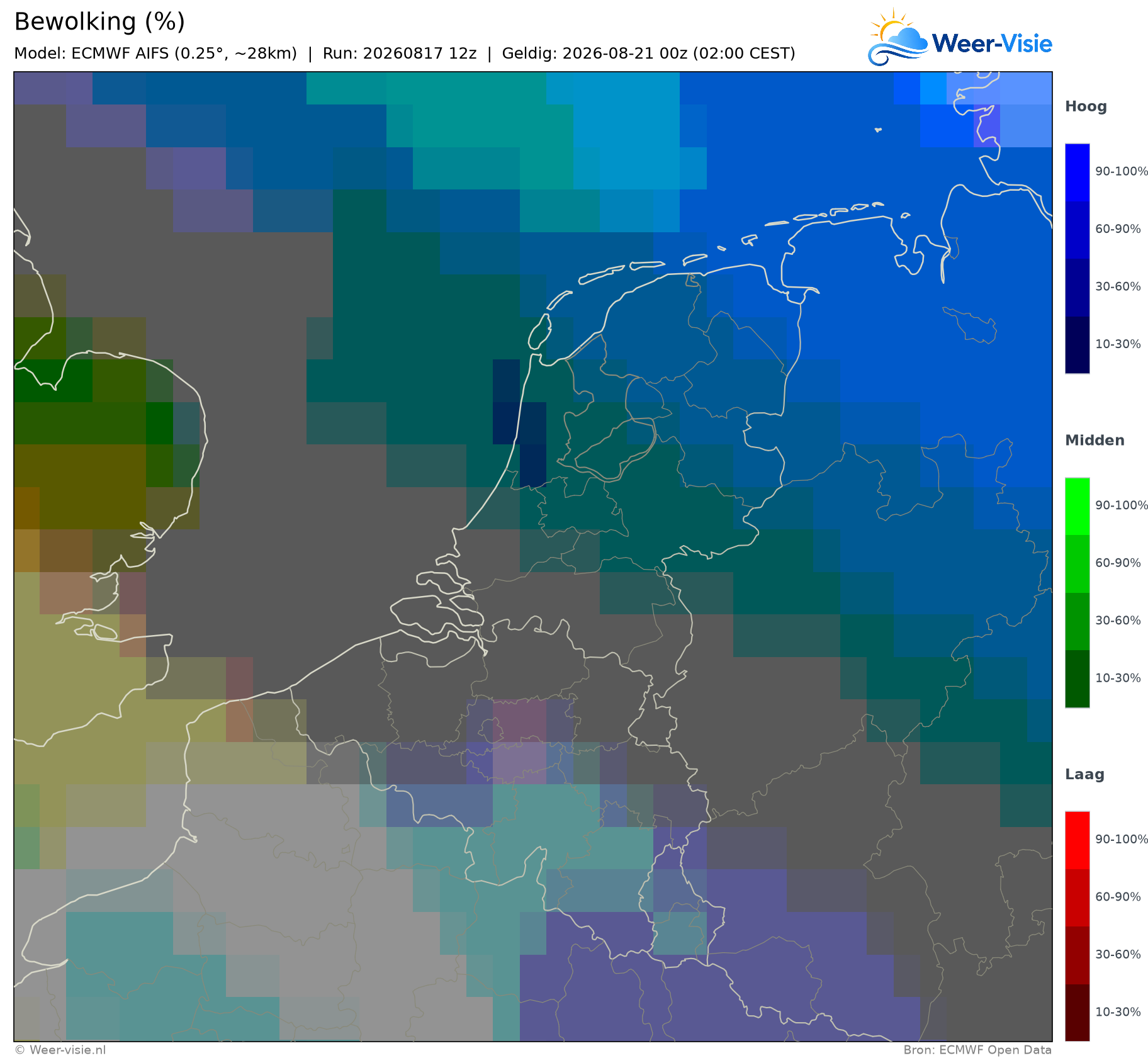The width and height of the screenshot is (1148, 1058).
Task: Select the Laag 10-30% maroon swatch
Action: click(x=1077, y=1013)
